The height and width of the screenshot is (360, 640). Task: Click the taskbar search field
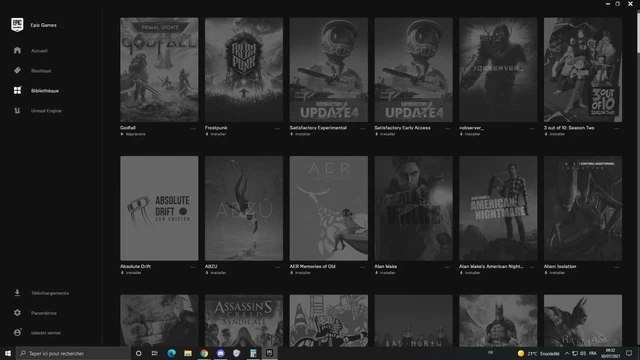[73, 353]
